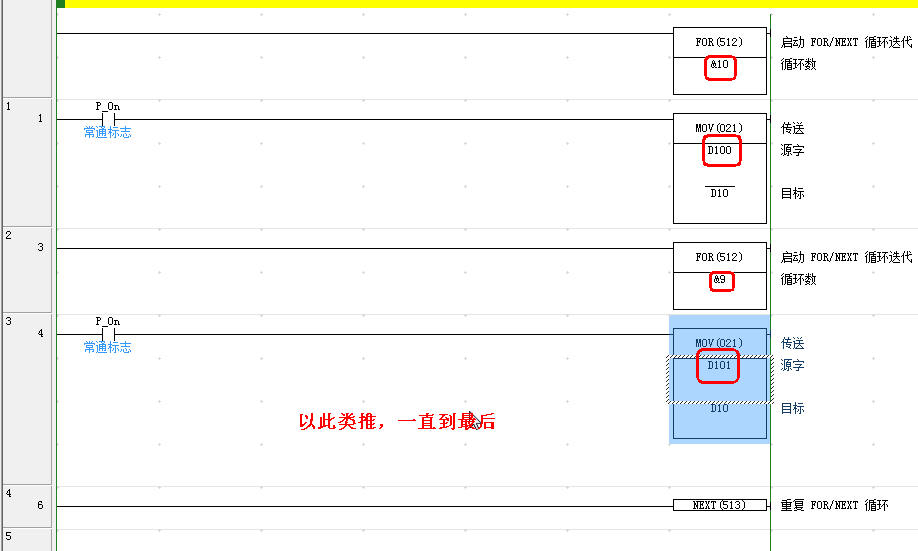Select the P_On contact in rung 3
Image resolution: width=918 pixels, height=551 pixels.
tap(108, 334)
